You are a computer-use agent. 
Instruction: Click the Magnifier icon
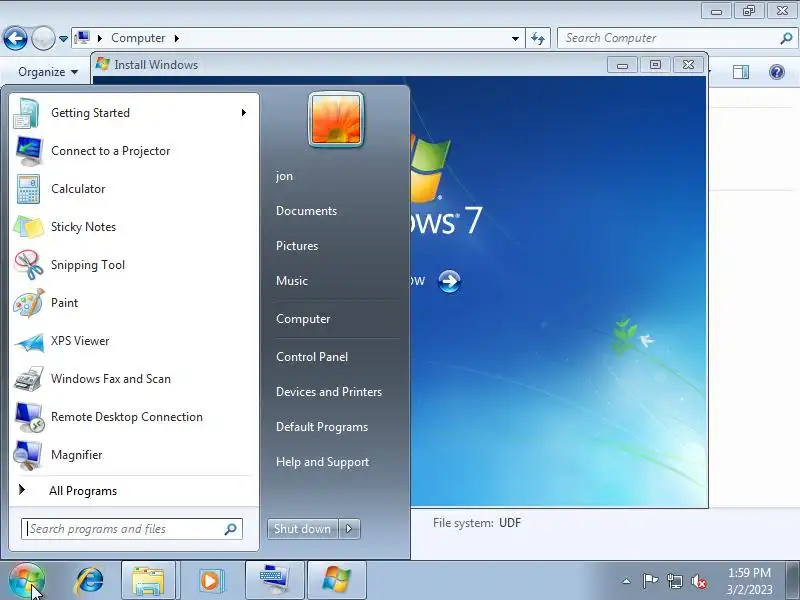tap(29, 455)
